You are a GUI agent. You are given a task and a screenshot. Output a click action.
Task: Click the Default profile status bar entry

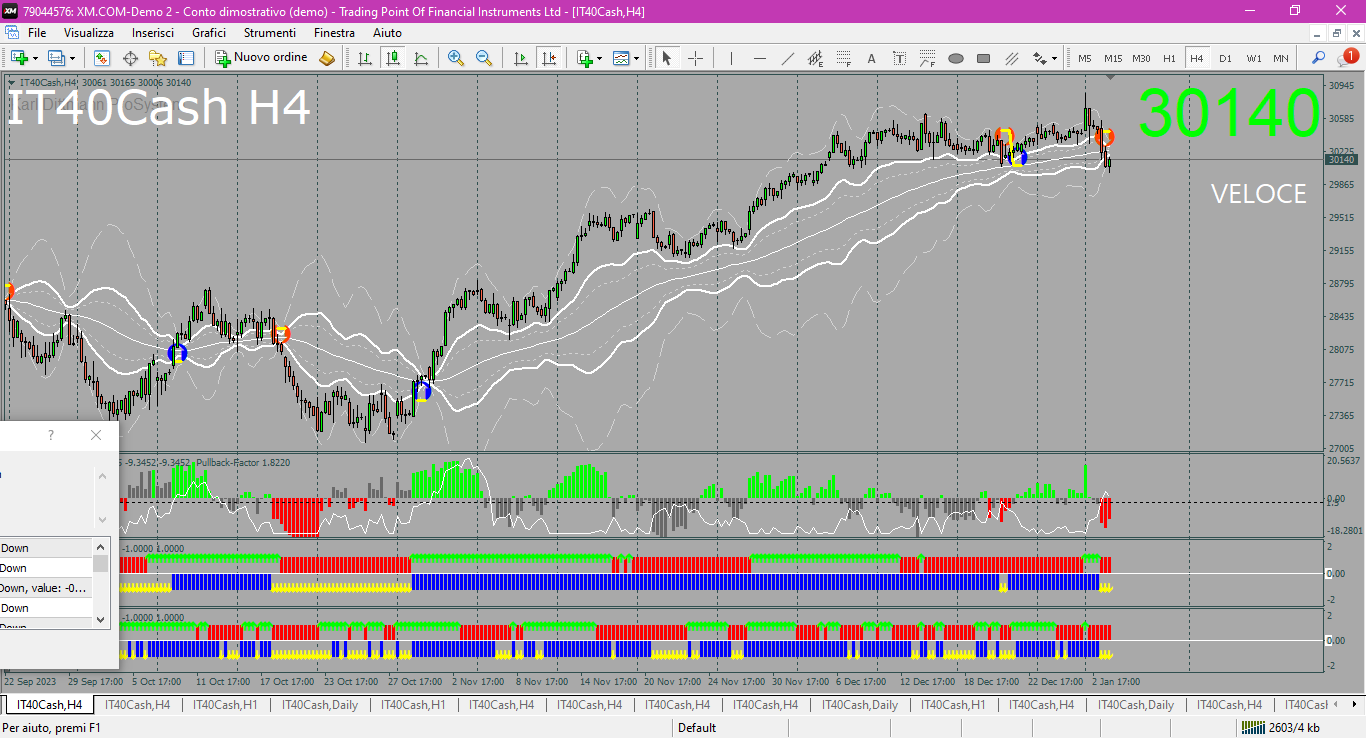click(697, 728)
